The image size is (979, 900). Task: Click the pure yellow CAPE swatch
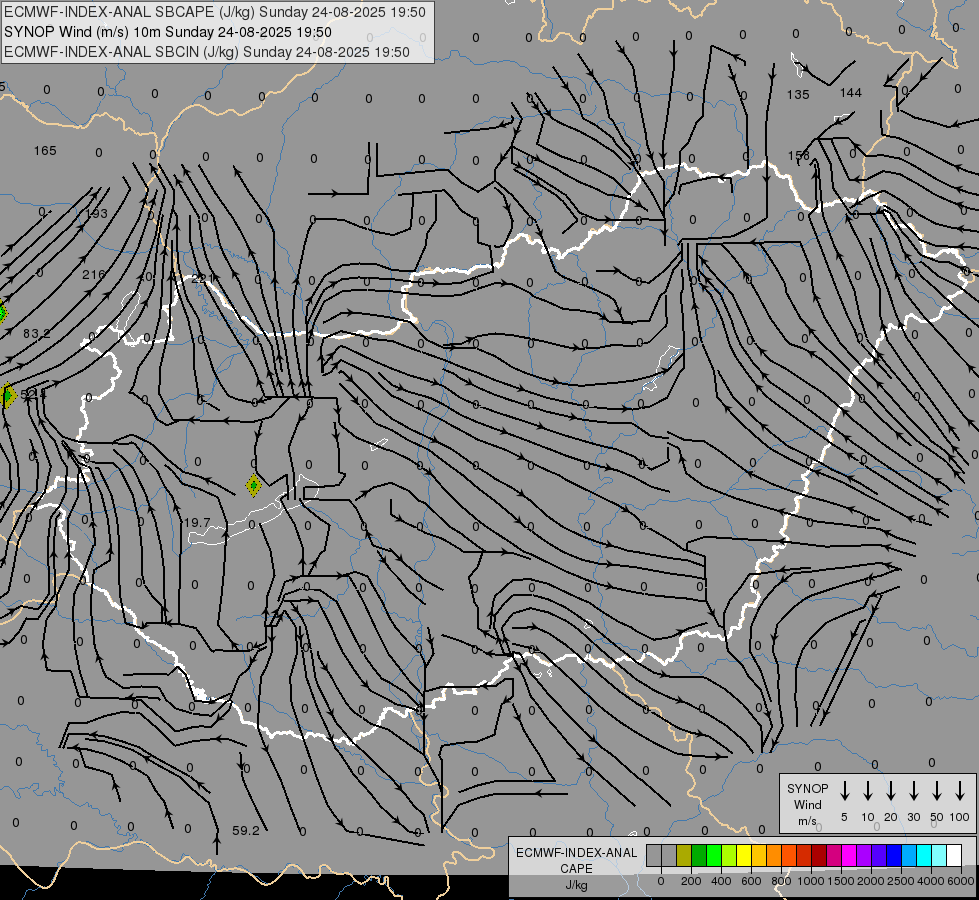(744, 855)
